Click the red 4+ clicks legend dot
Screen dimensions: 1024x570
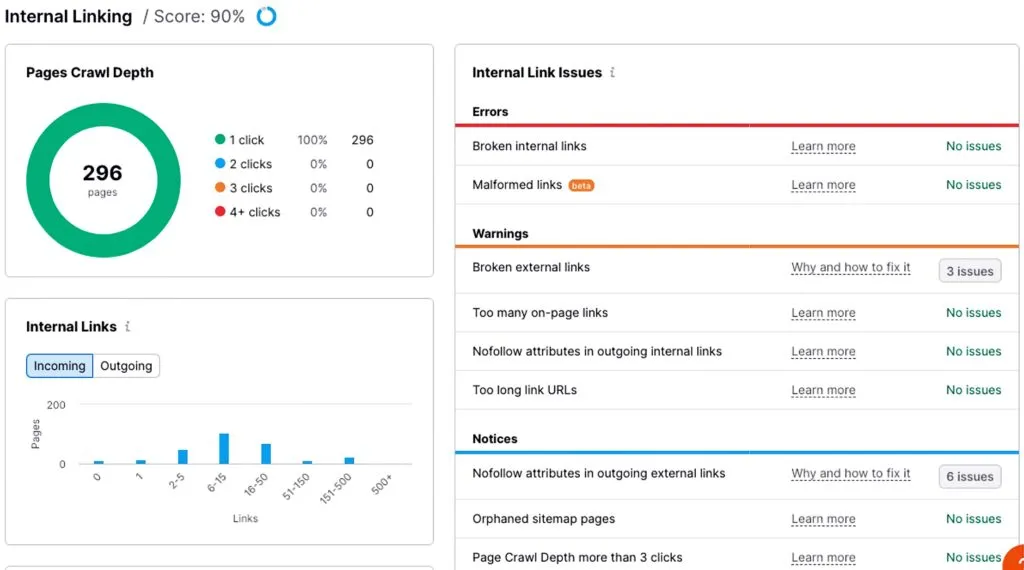[220, 212]
